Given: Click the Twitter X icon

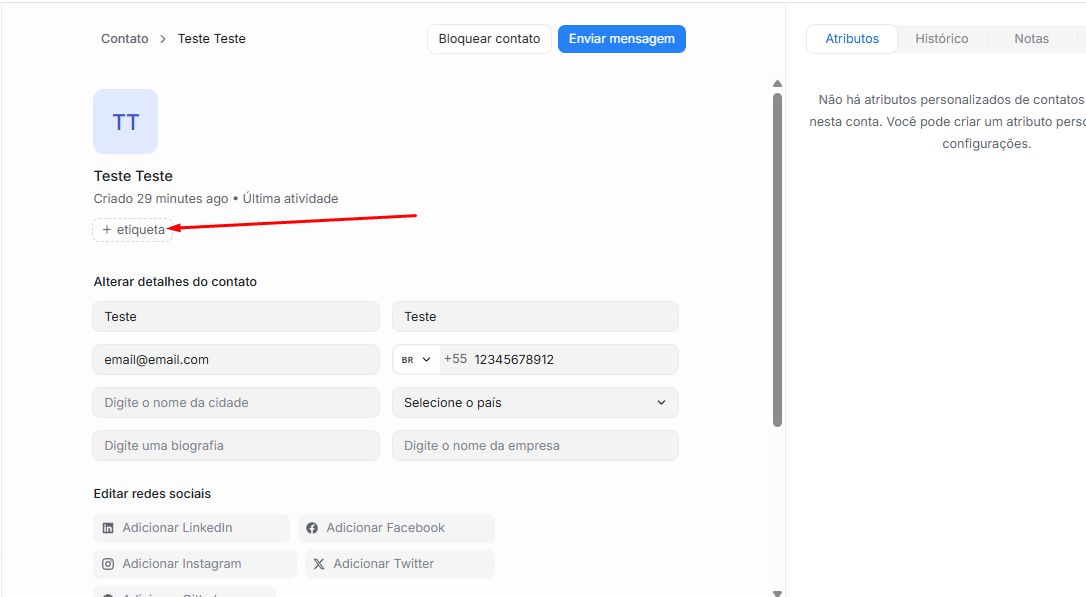Looking at the screenshot, I should [x=319, y=564].
